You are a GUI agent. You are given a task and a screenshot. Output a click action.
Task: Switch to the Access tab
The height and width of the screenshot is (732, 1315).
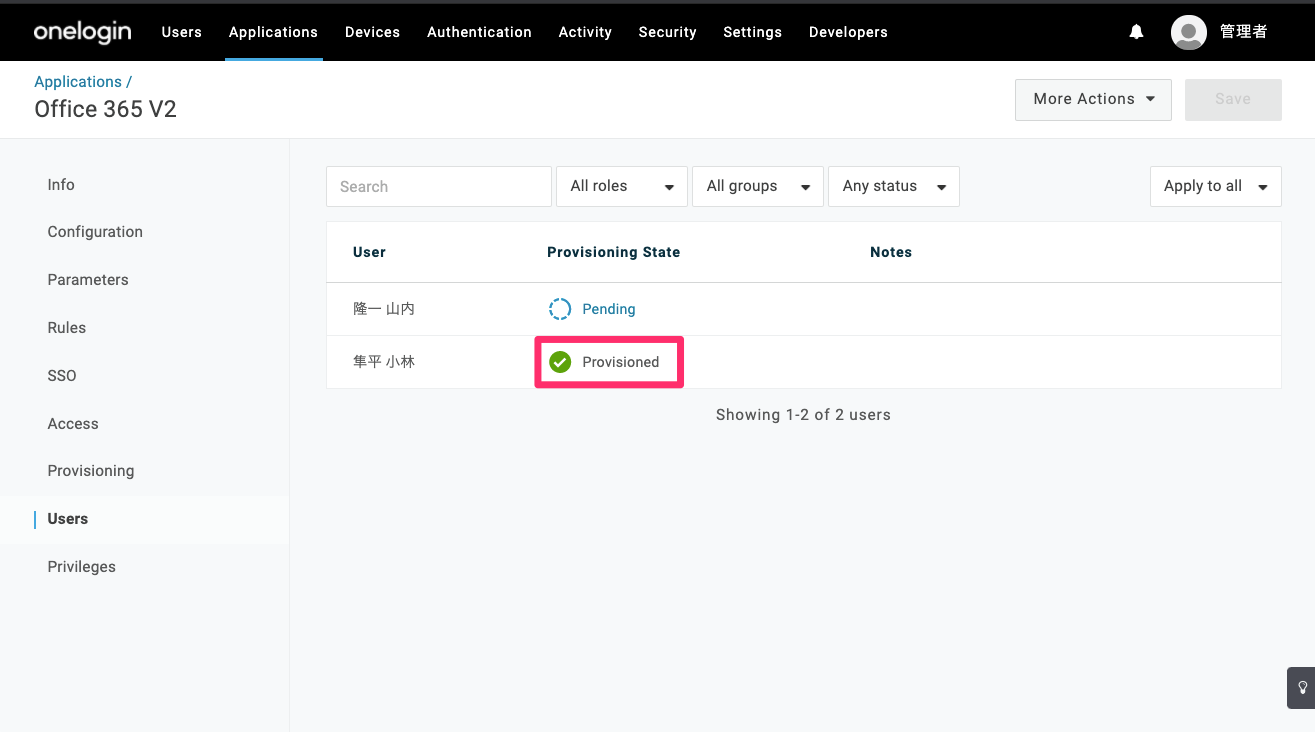pos(73,424)
